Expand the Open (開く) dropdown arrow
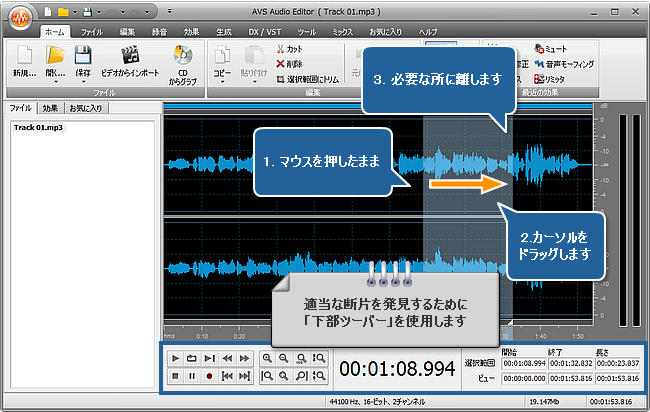The image size is (650, 412). pyautogui.click(x=56, y=82)
